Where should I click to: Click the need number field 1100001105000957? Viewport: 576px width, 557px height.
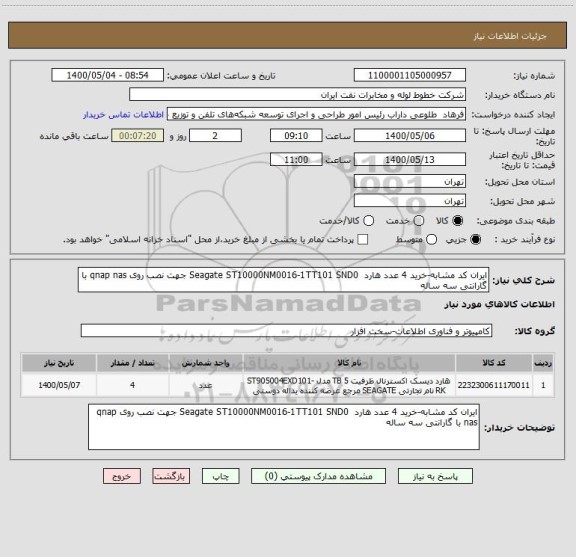point(410,75)
